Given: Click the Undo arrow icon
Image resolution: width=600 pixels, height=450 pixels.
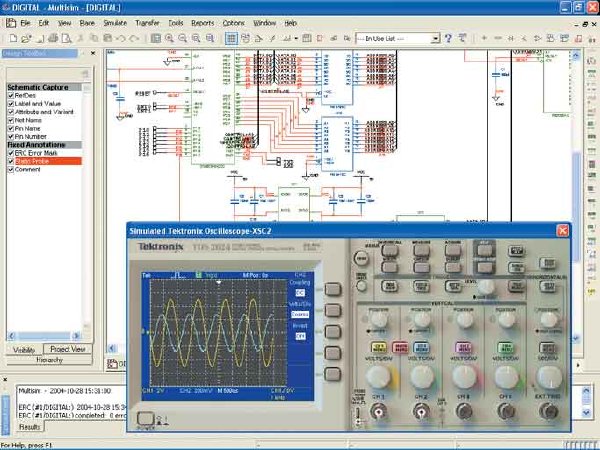Looking at the screenshot, I should pos(121,38).
